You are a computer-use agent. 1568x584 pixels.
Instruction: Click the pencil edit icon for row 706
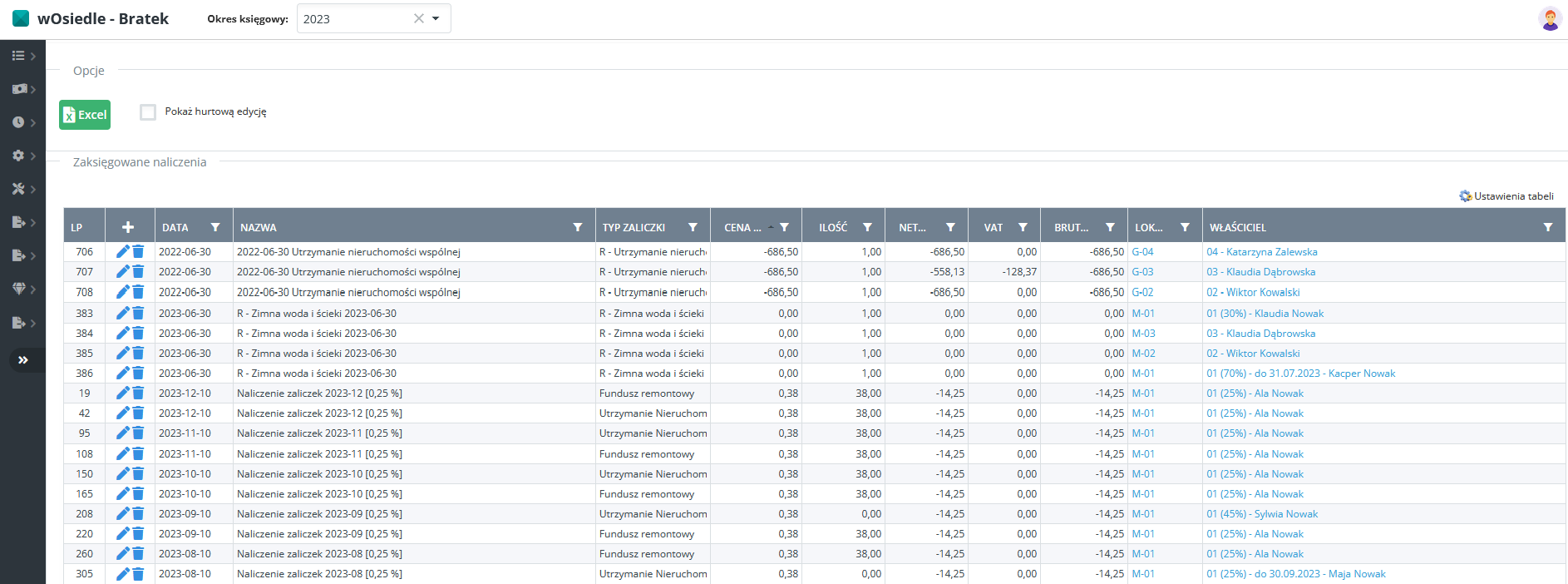(x=122, y=251)
